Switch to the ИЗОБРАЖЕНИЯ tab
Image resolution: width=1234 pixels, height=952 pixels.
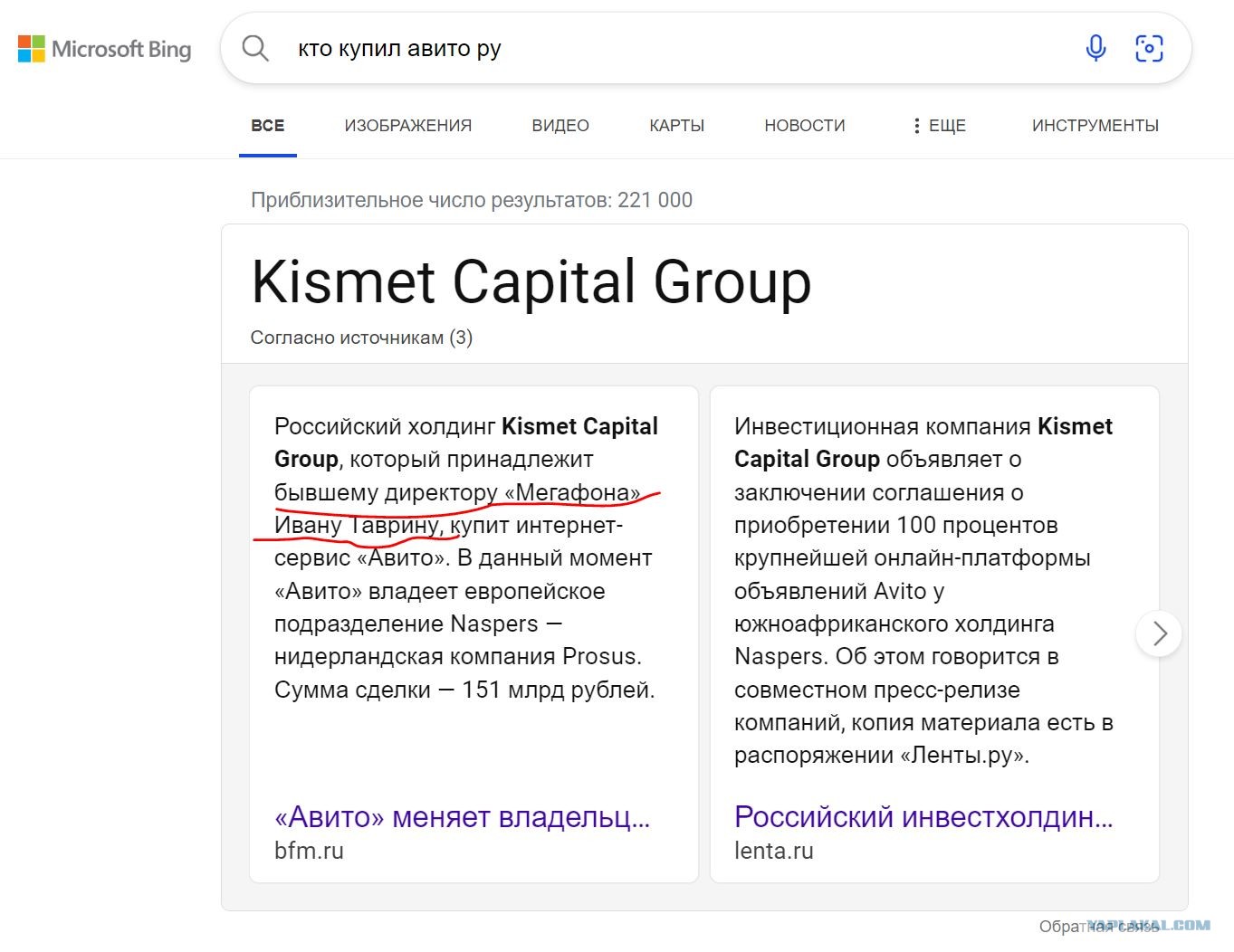[407, 126]
